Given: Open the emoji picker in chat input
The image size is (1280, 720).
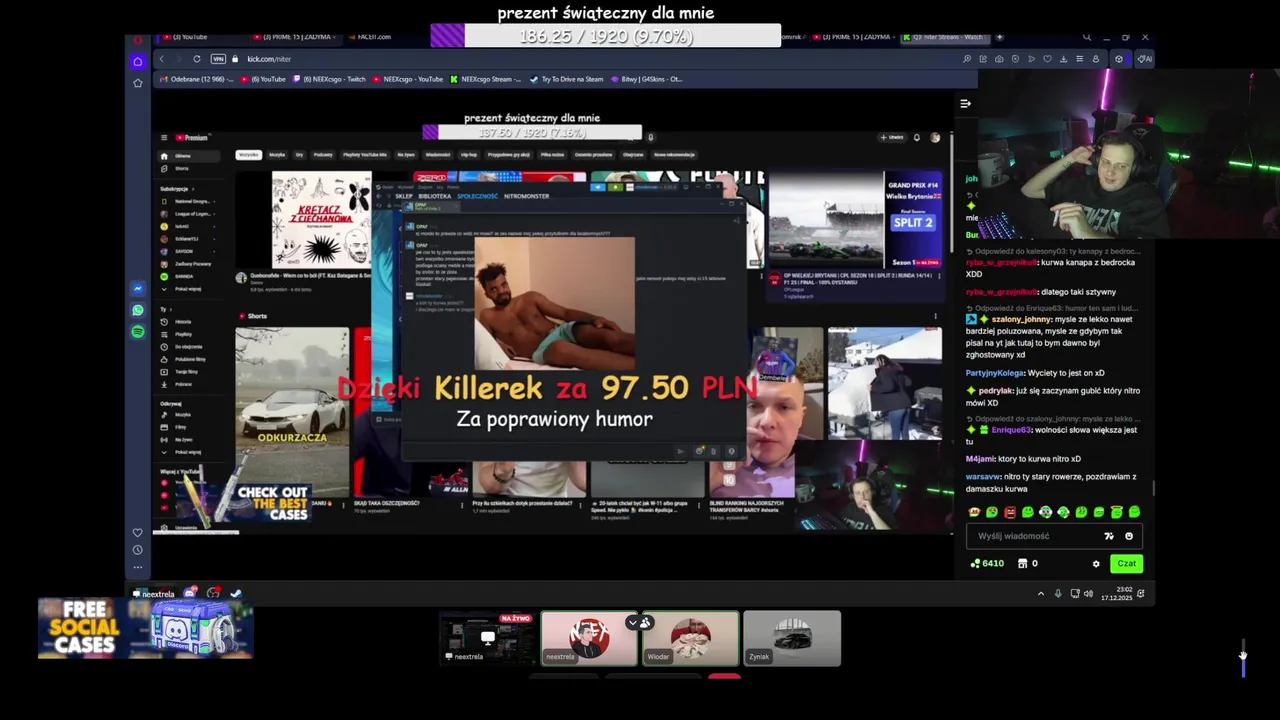Looking at the screenshot, I should pyautogui.click(x=1129, y=536).
